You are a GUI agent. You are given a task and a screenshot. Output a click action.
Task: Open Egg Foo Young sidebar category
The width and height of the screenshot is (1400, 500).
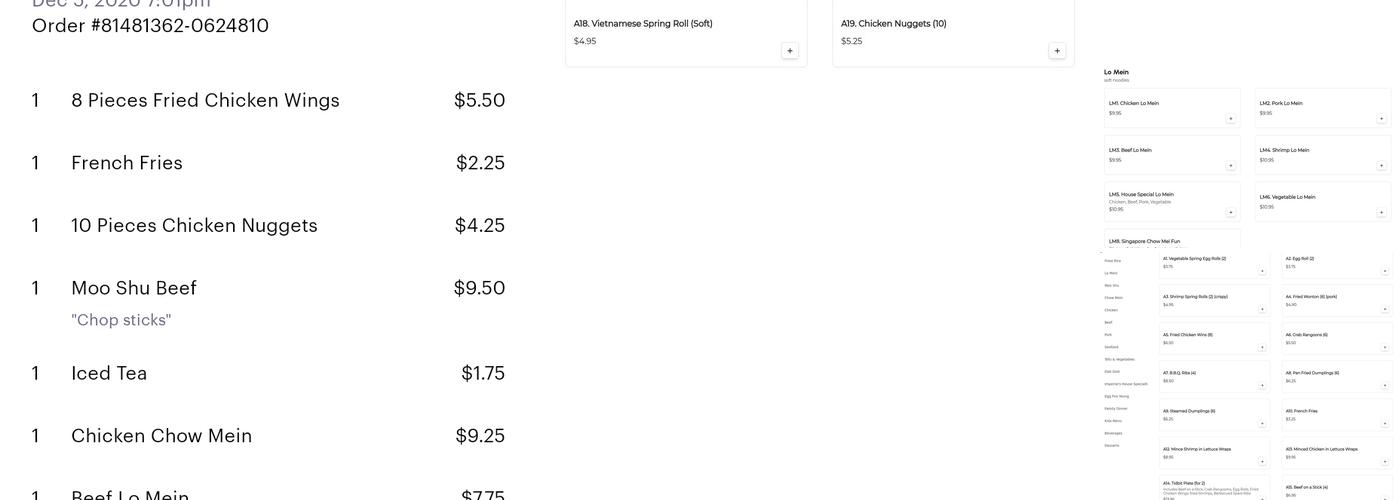pos(1117,396)
